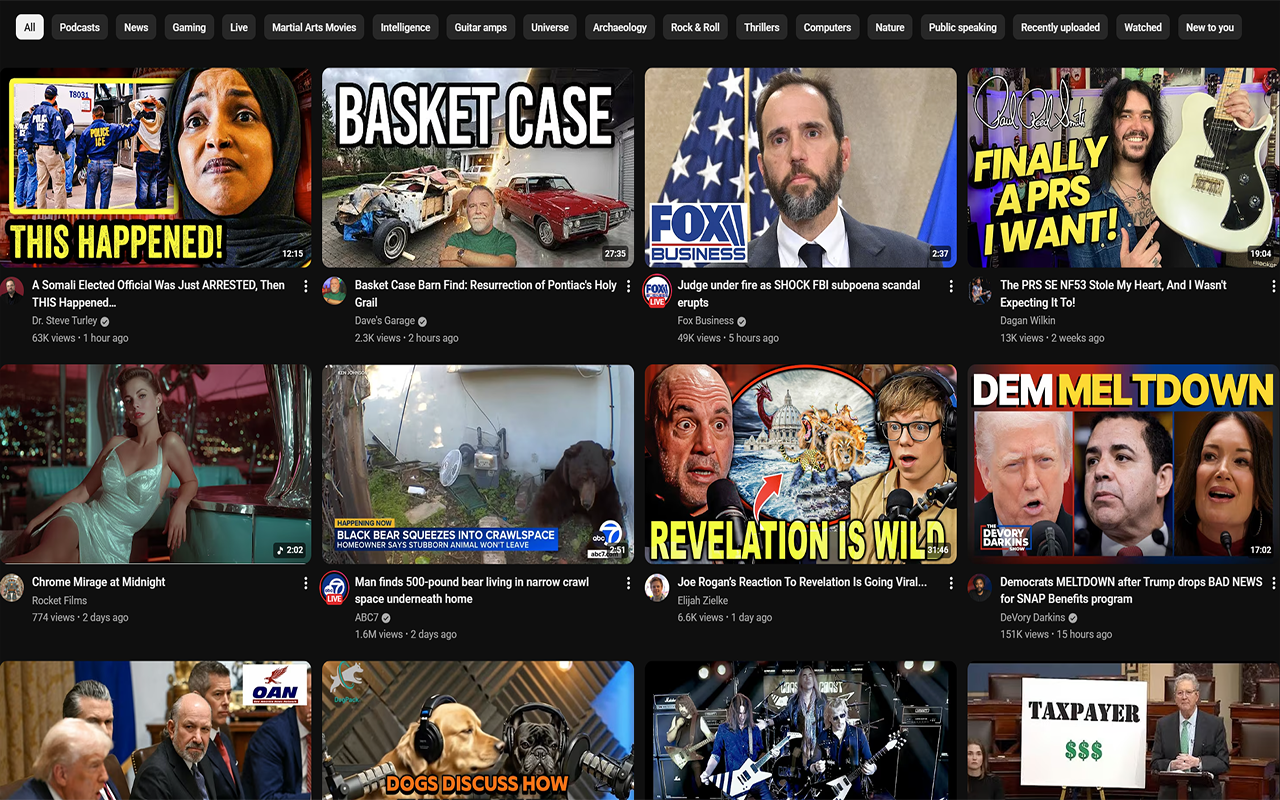Select the Live filter chip
1280x800 pixels.
(239, 27)
